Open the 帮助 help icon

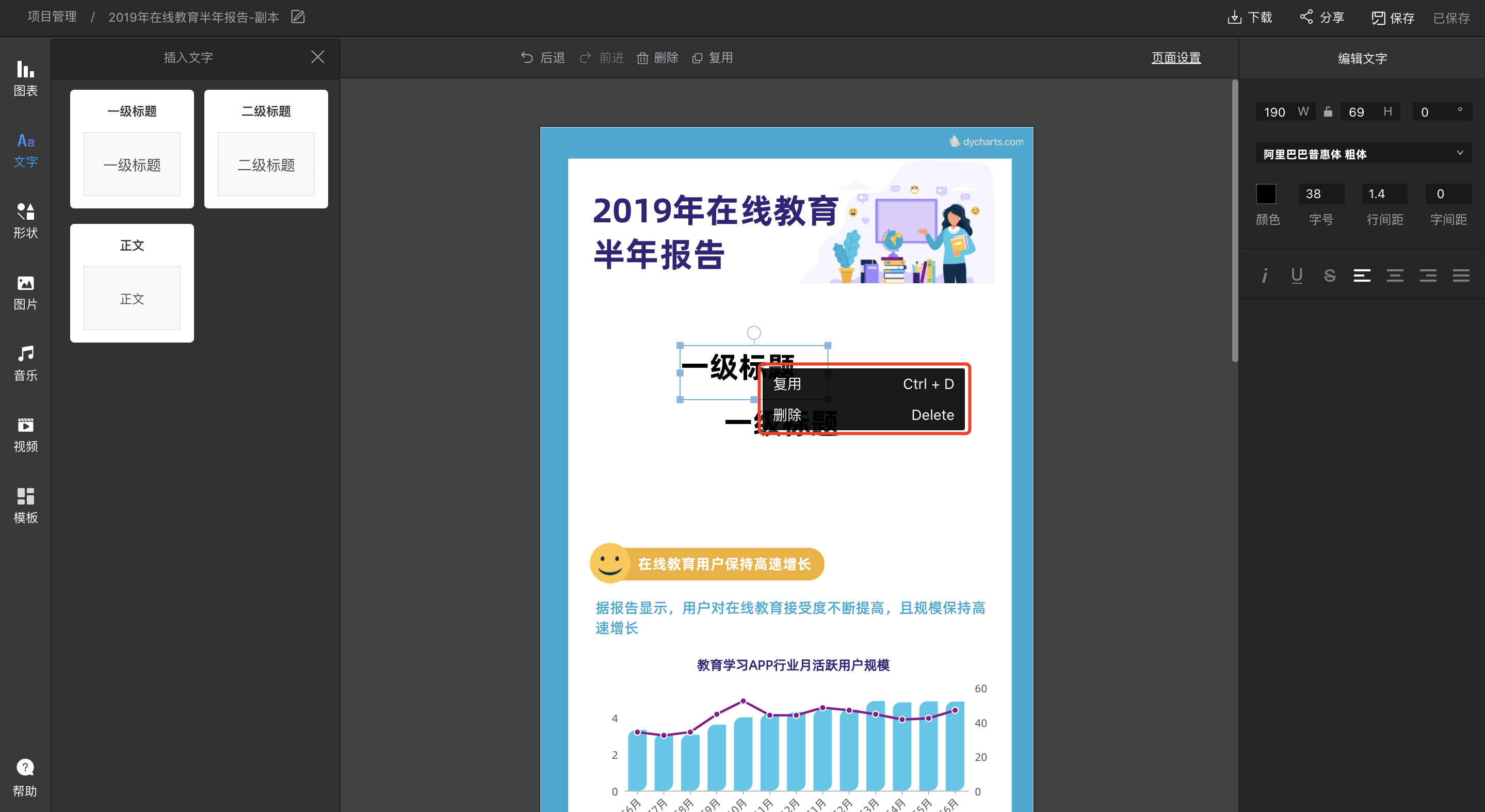tap(25, 778)
